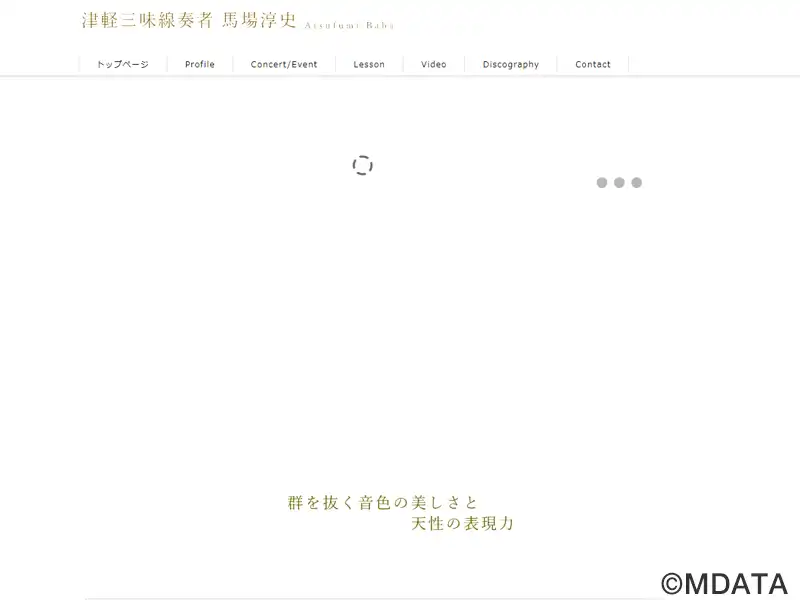
Task: Go to the Contact page
Action: pyautogui.click(x=593, y=64)
